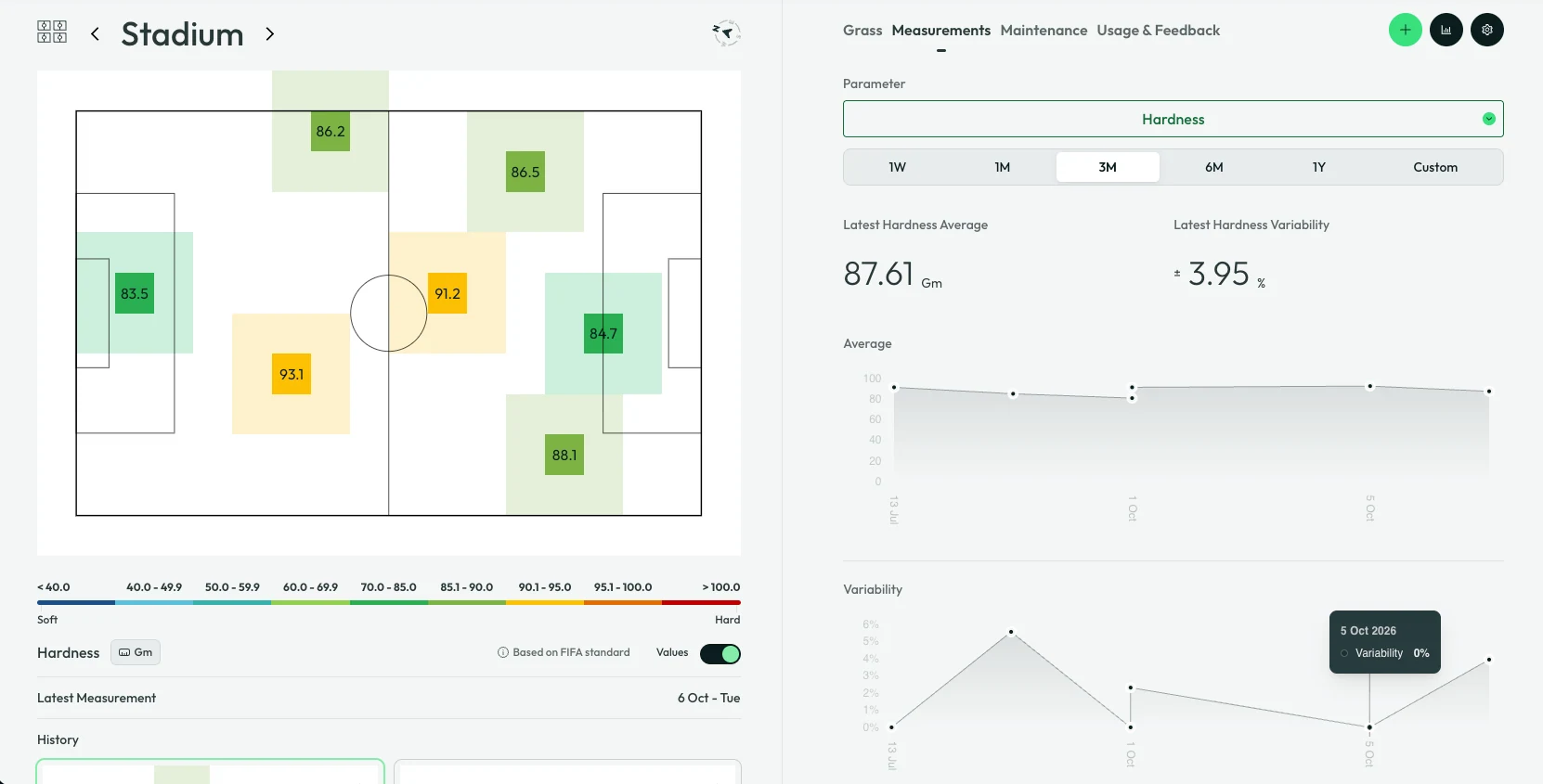Image resolution: width=1543 pixels, height=784 pixels.
Task: Open settings with the gear button
Action: [x=1486, y=30]
